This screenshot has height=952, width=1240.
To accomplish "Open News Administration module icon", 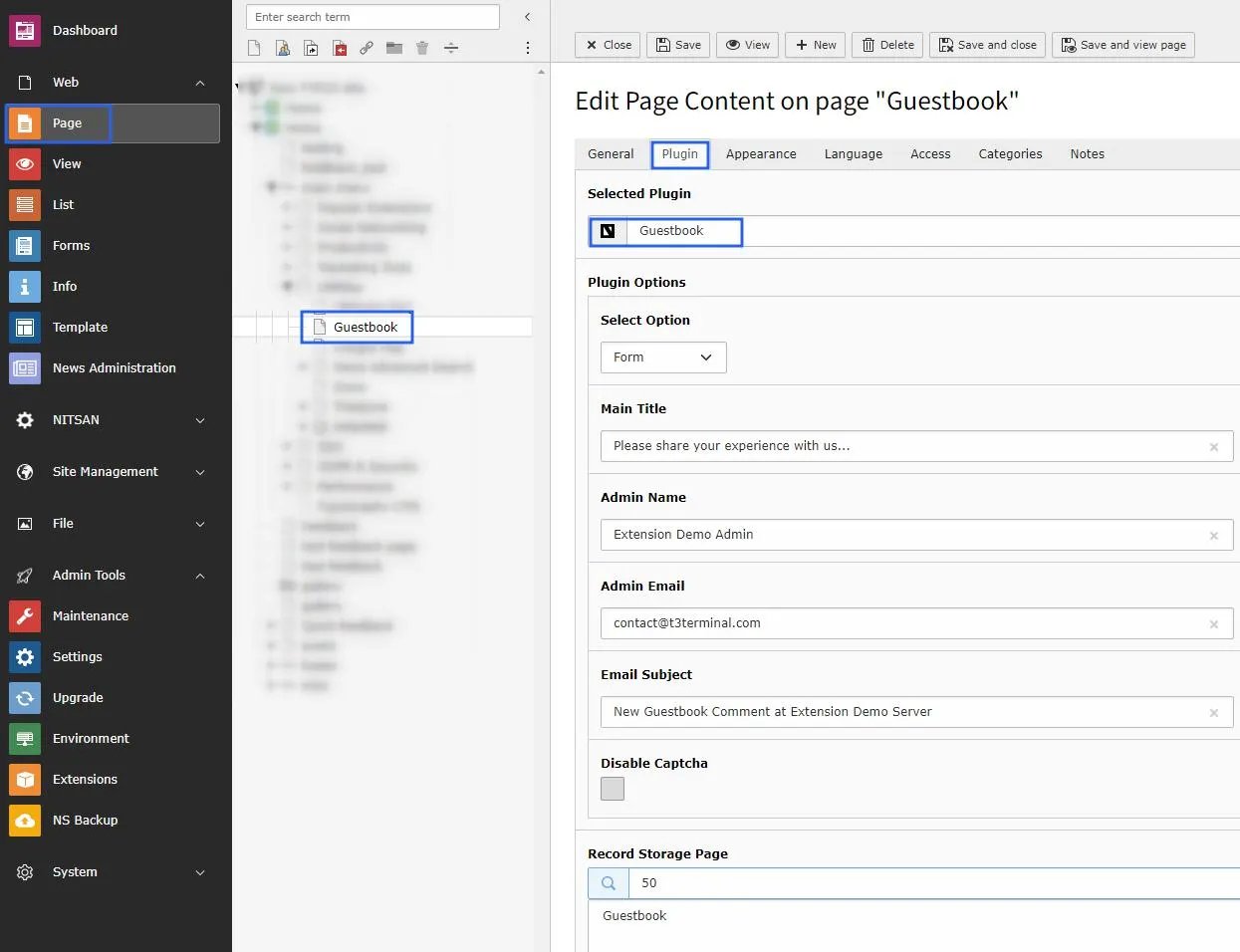I will (25, 368).
